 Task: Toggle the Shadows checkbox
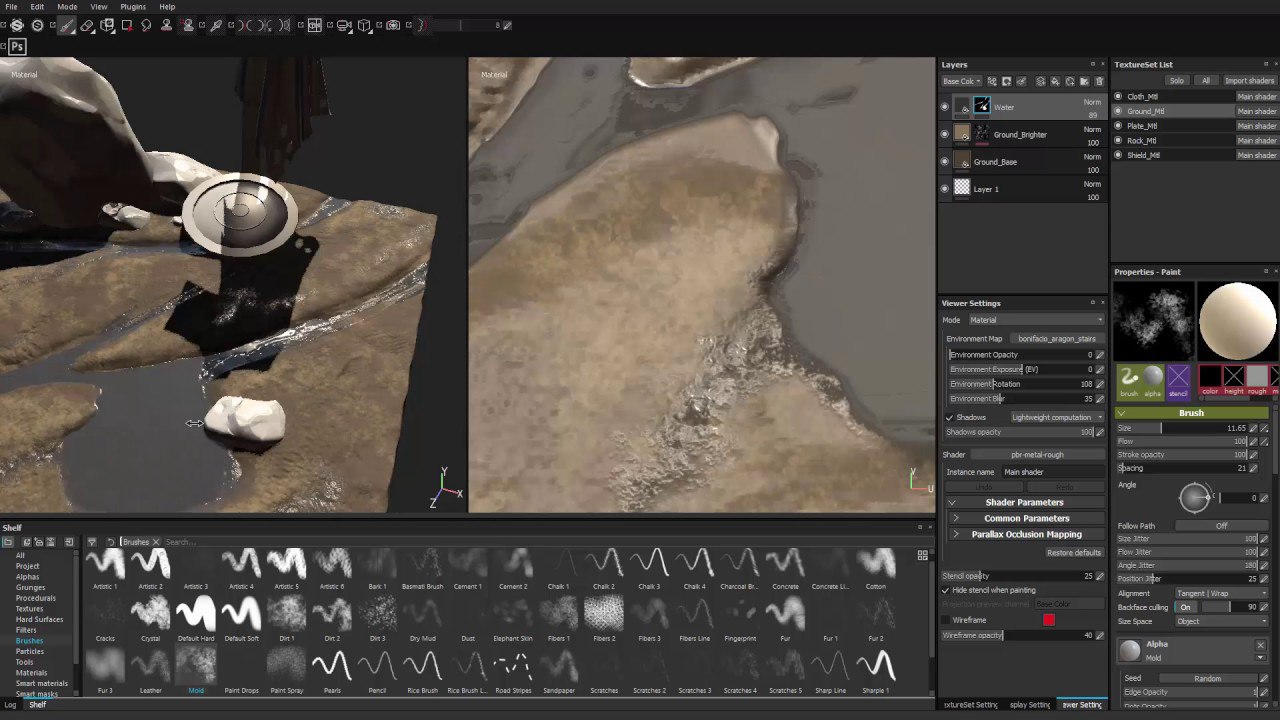[x=949, y=417]
